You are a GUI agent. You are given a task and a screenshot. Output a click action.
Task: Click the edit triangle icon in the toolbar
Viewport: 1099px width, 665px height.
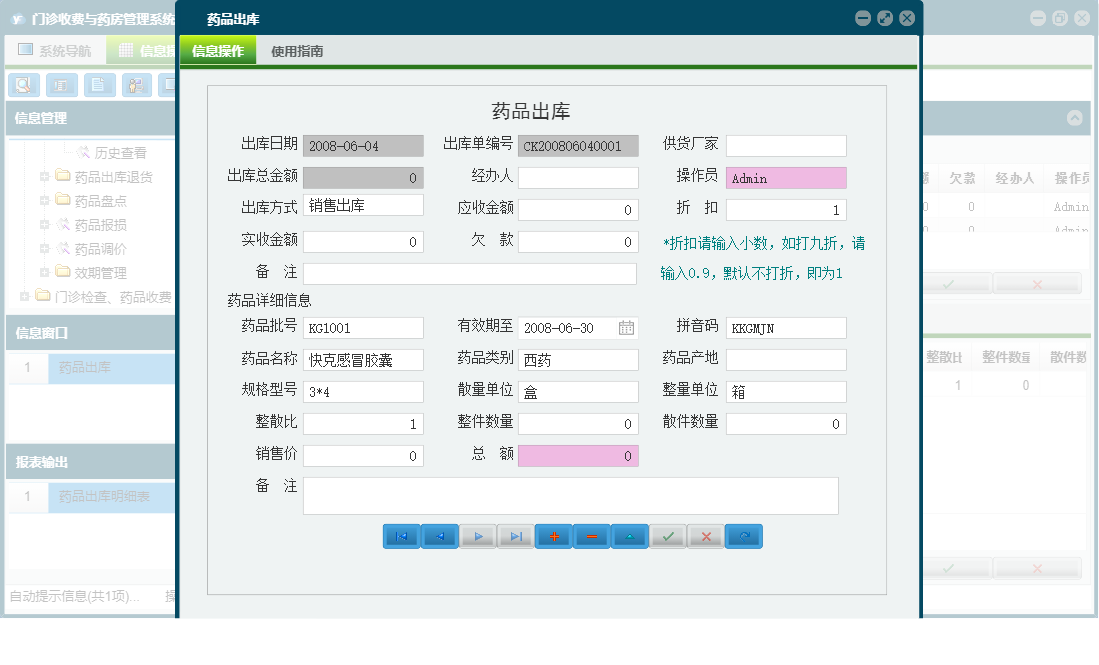click(x=629, y=536)
